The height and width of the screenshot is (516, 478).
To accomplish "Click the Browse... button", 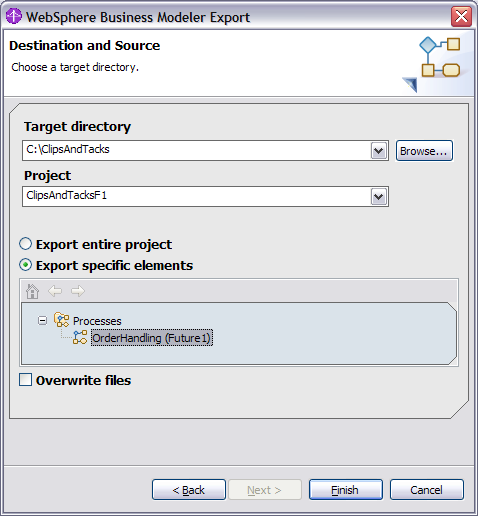I will [x=424, y=151].
